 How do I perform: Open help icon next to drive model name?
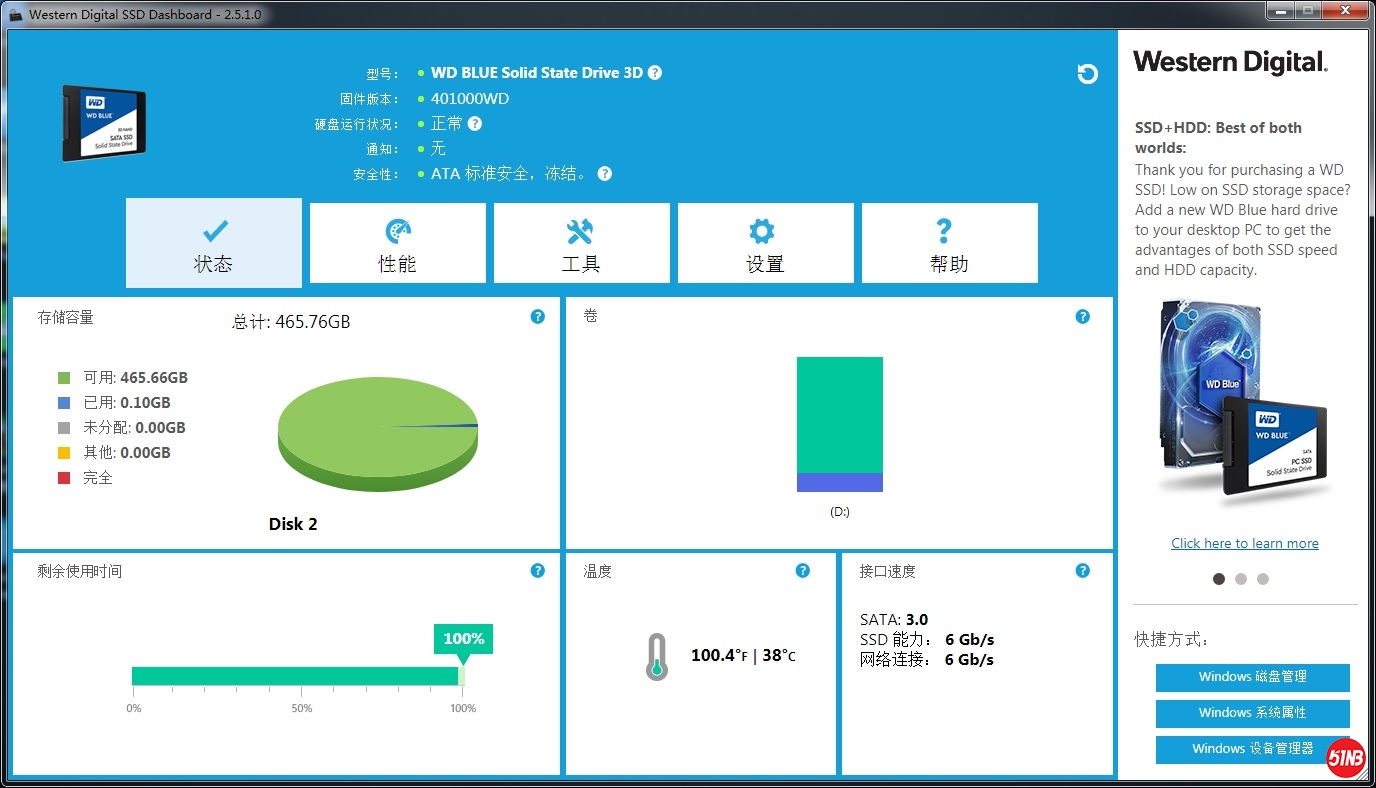[654, 73]
